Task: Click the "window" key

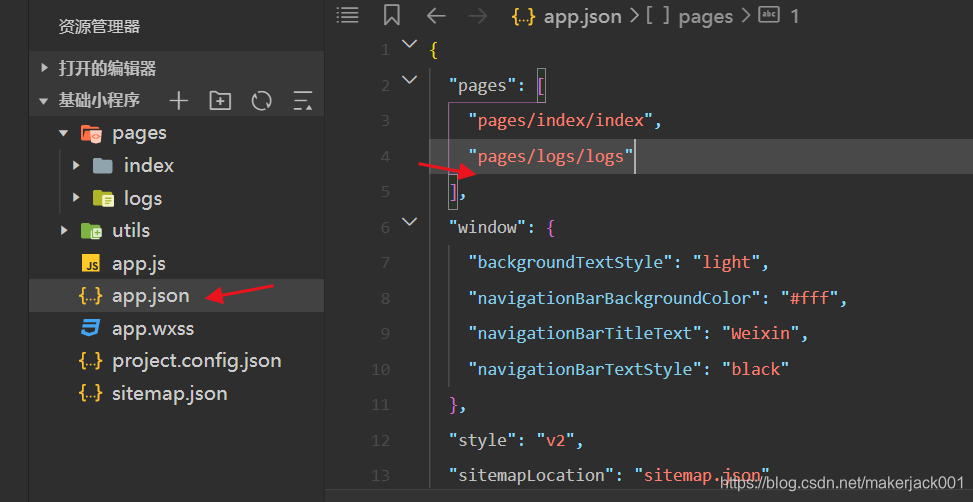Action: click(488, 227)
